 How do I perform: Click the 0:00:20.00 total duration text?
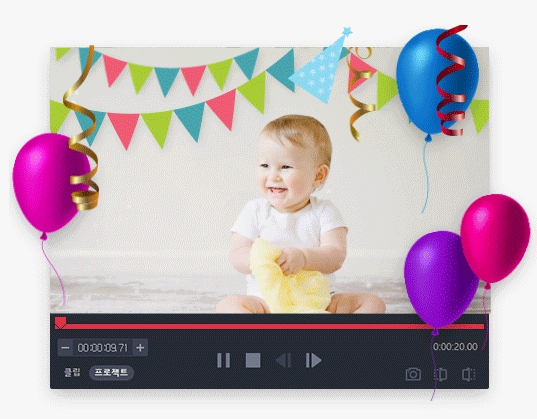(455, 347)
